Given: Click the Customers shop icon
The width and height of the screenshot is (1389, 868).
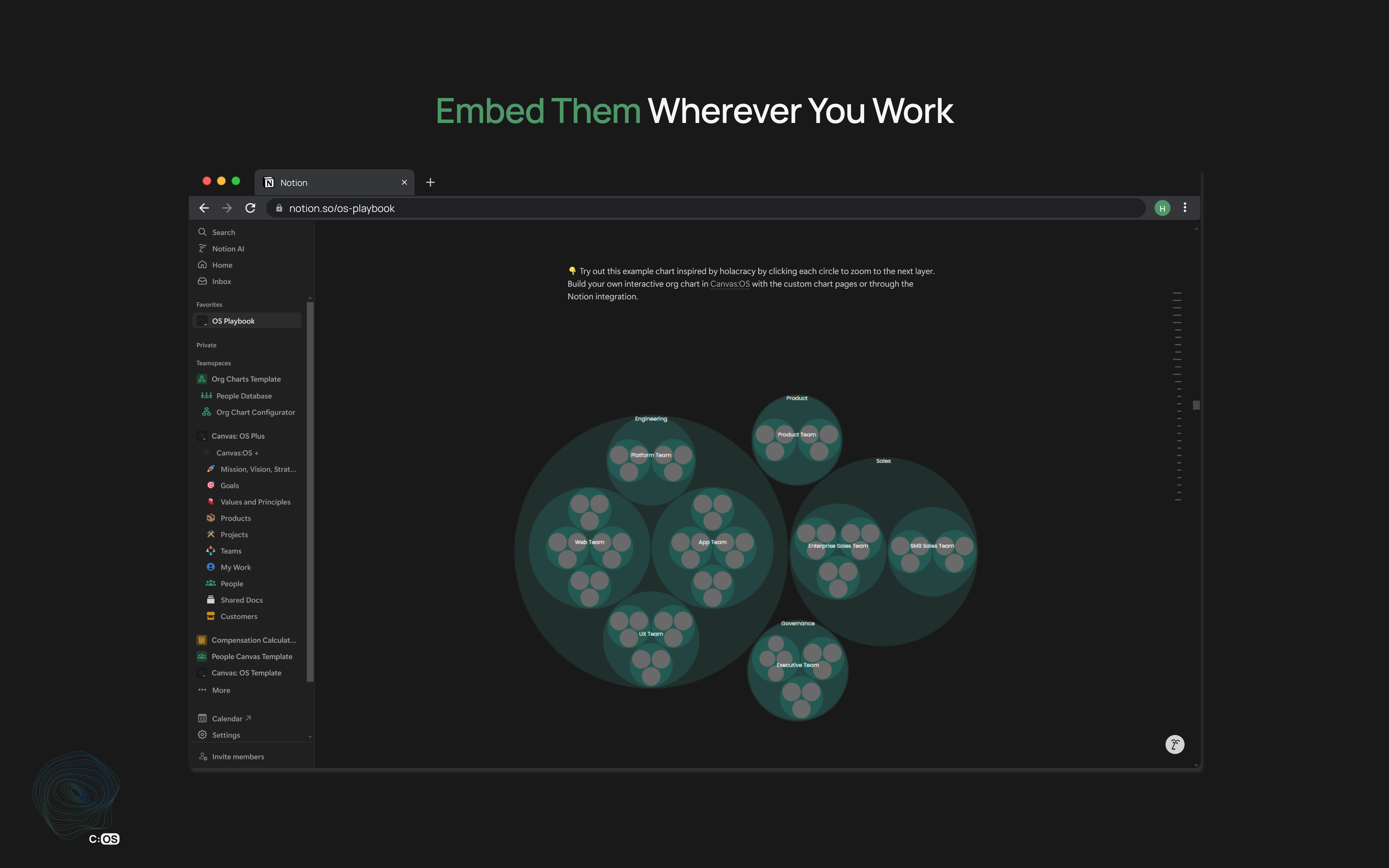Looking at the screenshot, I should tap(211, 616).
